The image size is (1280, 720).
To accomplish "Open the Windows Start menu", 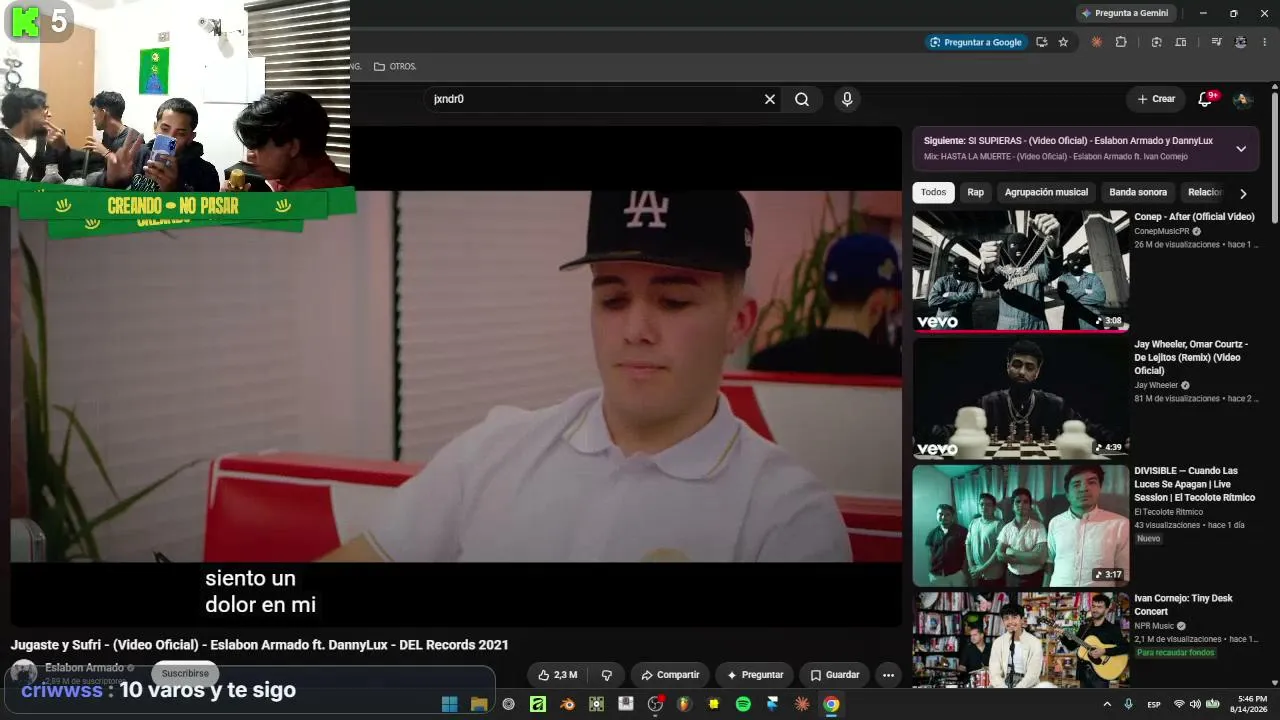I will (x=450, y=704).
